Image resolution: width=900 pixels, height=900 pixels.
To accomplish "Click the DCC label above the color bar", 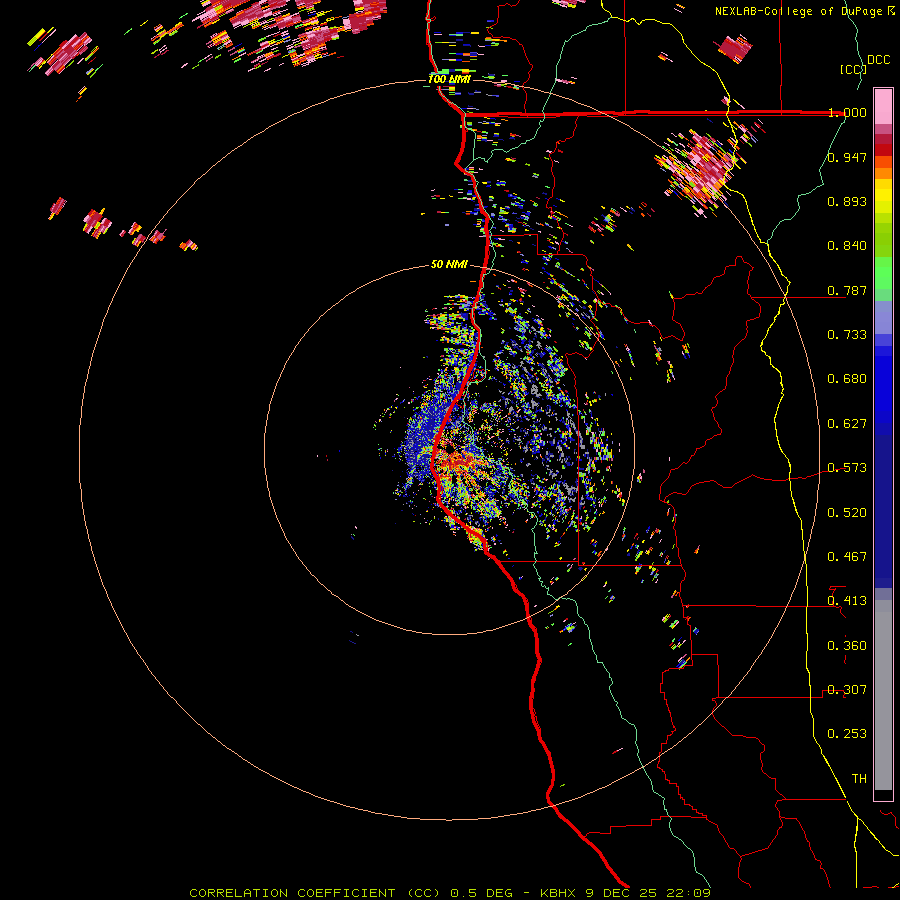I will pyautogui.click(x=878, y=59).
